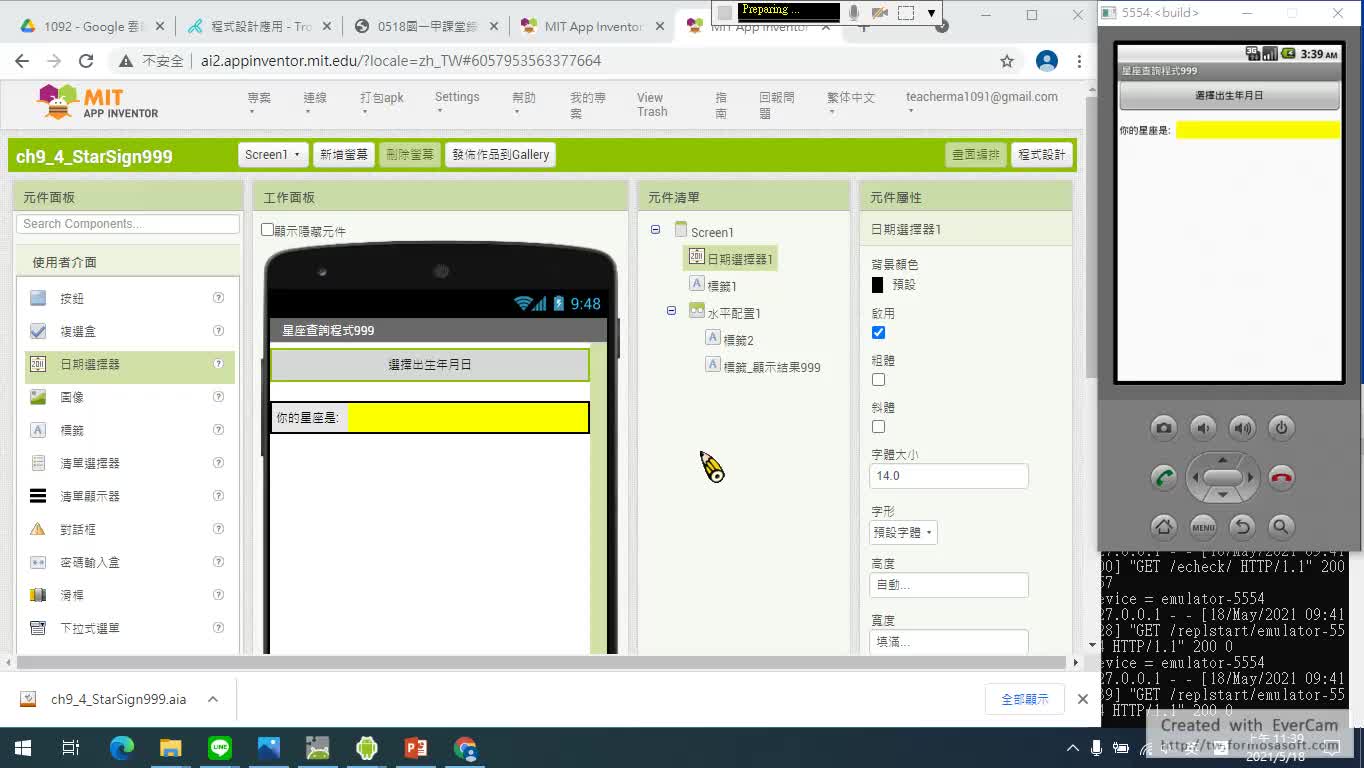This screenshot has height=768, width=1364.
Task: Click the 字體大小 14.0 field
Action: (949, 476)
